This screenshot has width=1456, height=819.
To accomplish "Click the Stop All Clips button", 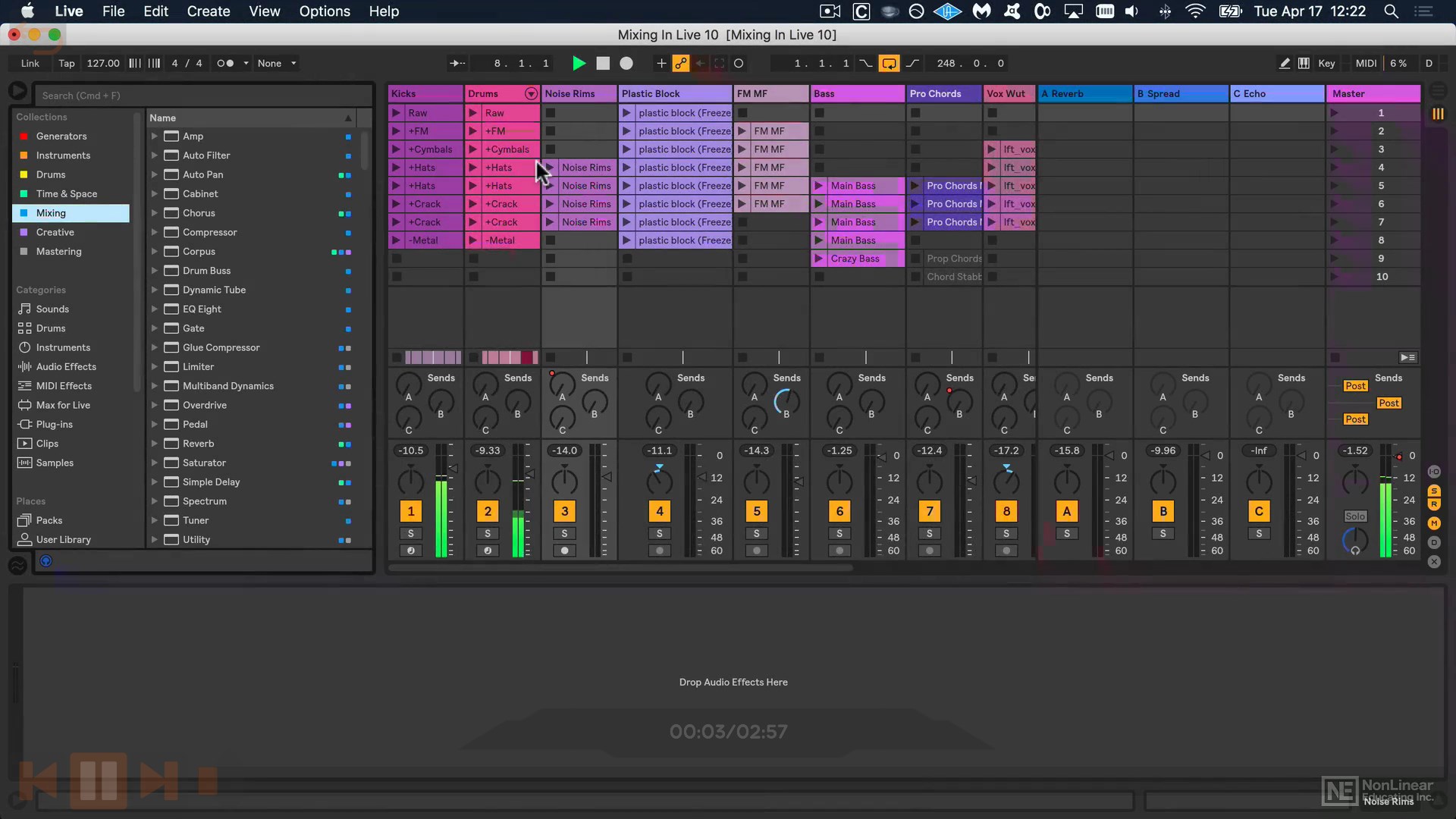I will coord(1335,358).
